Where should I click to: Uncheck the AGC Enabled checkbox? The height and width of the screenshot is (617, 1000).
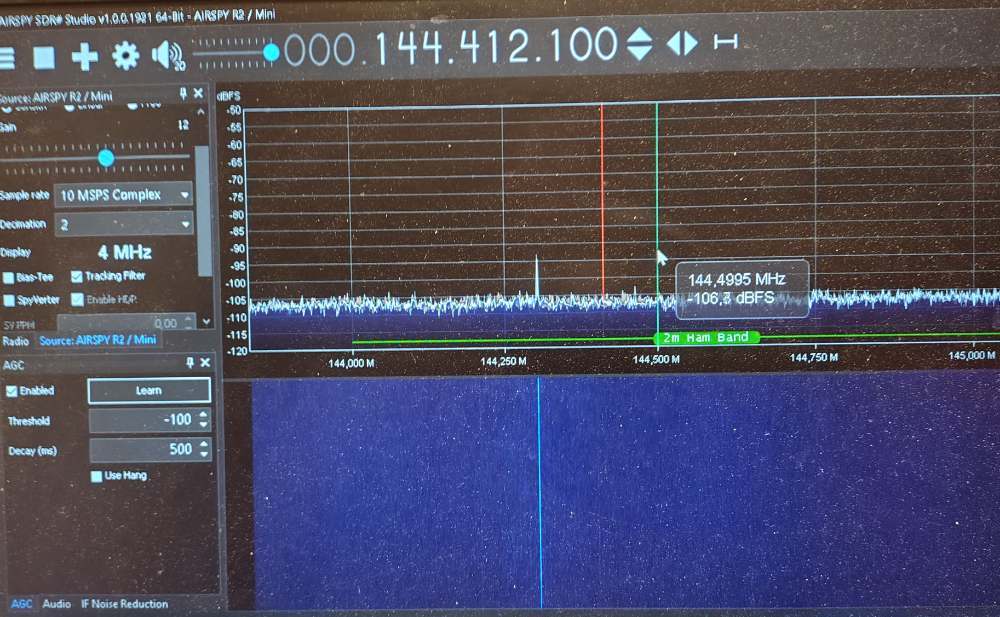(x=12, y=391)
